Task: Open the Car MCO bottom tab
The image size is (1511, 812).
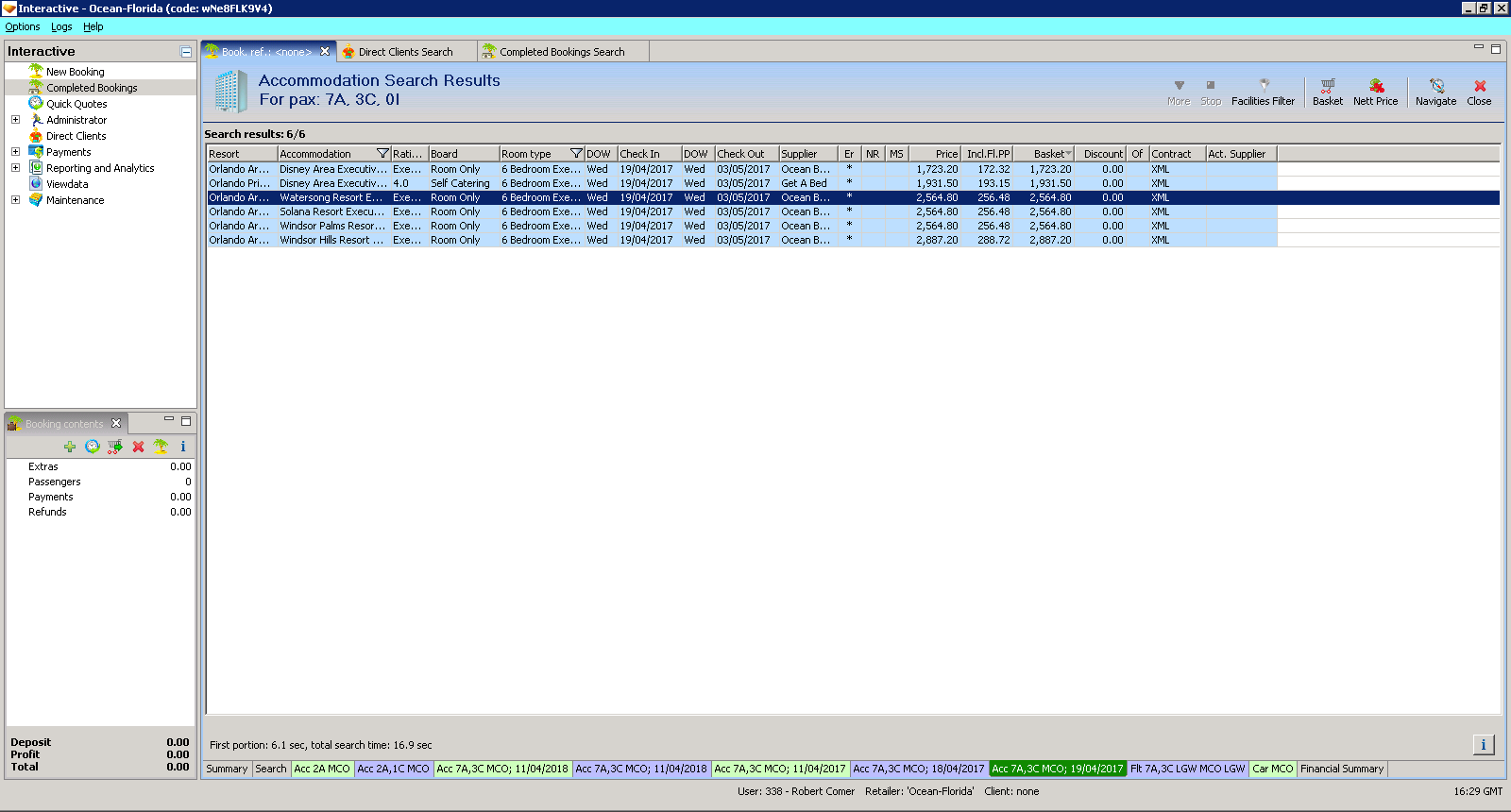Action: [x=1273, y=769]
